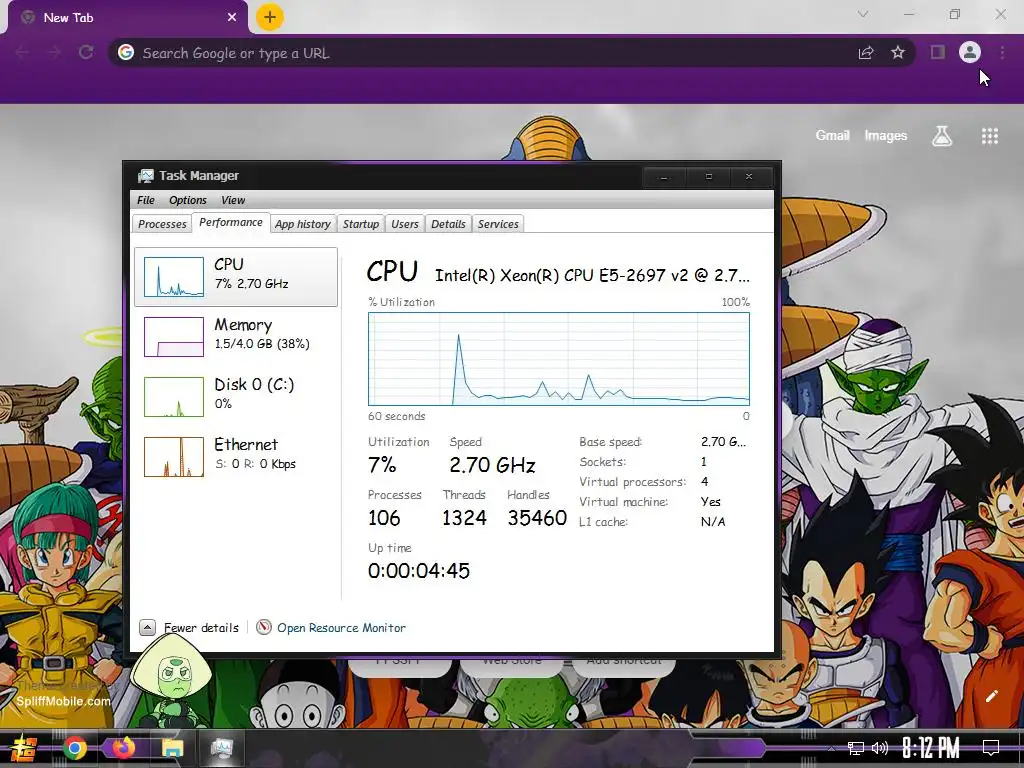This screenshot has height=768, width=1024.
Task: Select the Memory graph thumbnail
Action: pos(174,337)
